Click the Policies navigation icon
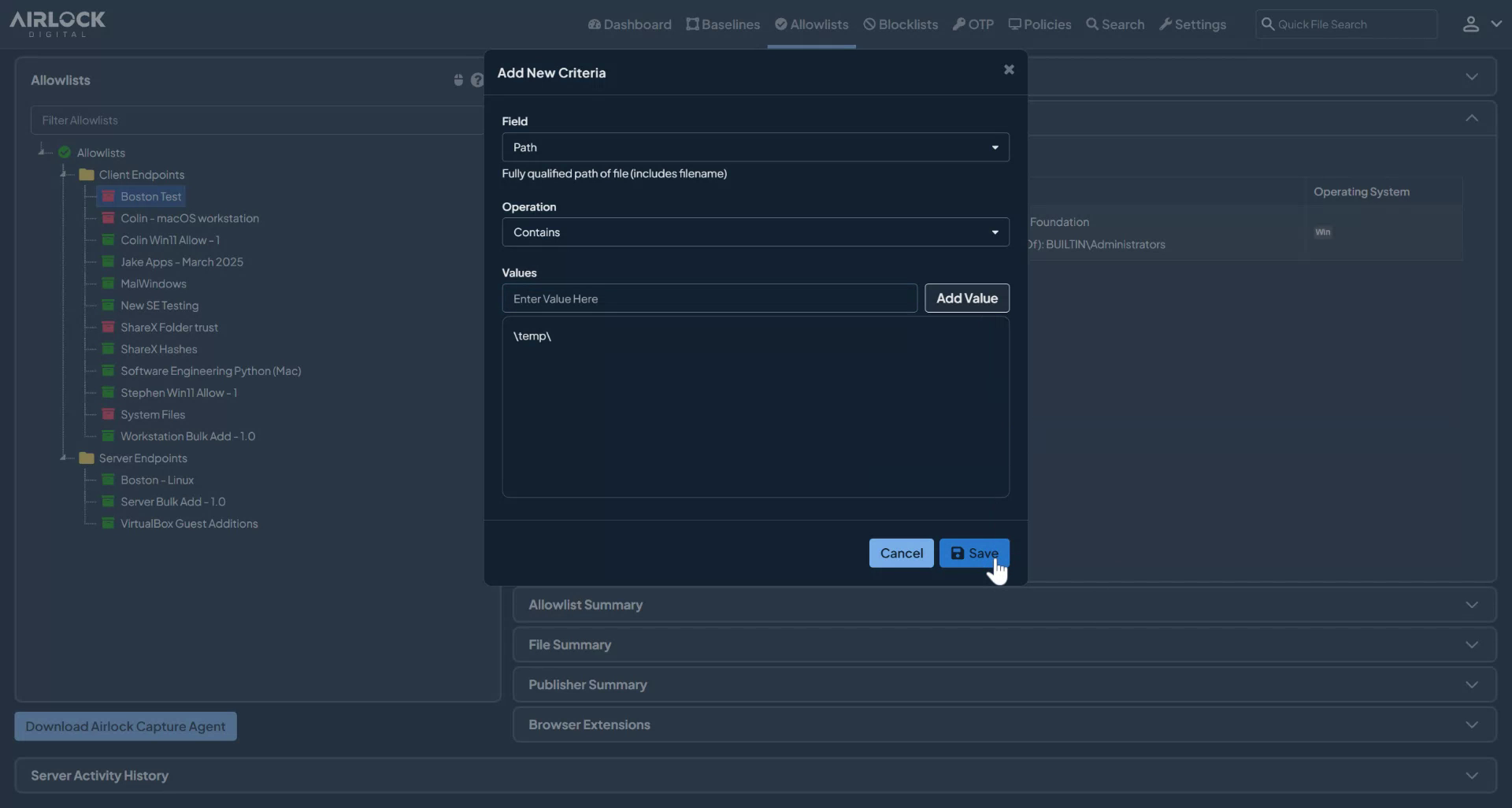The image size is (1512, 808). [x=1017, y=24]
